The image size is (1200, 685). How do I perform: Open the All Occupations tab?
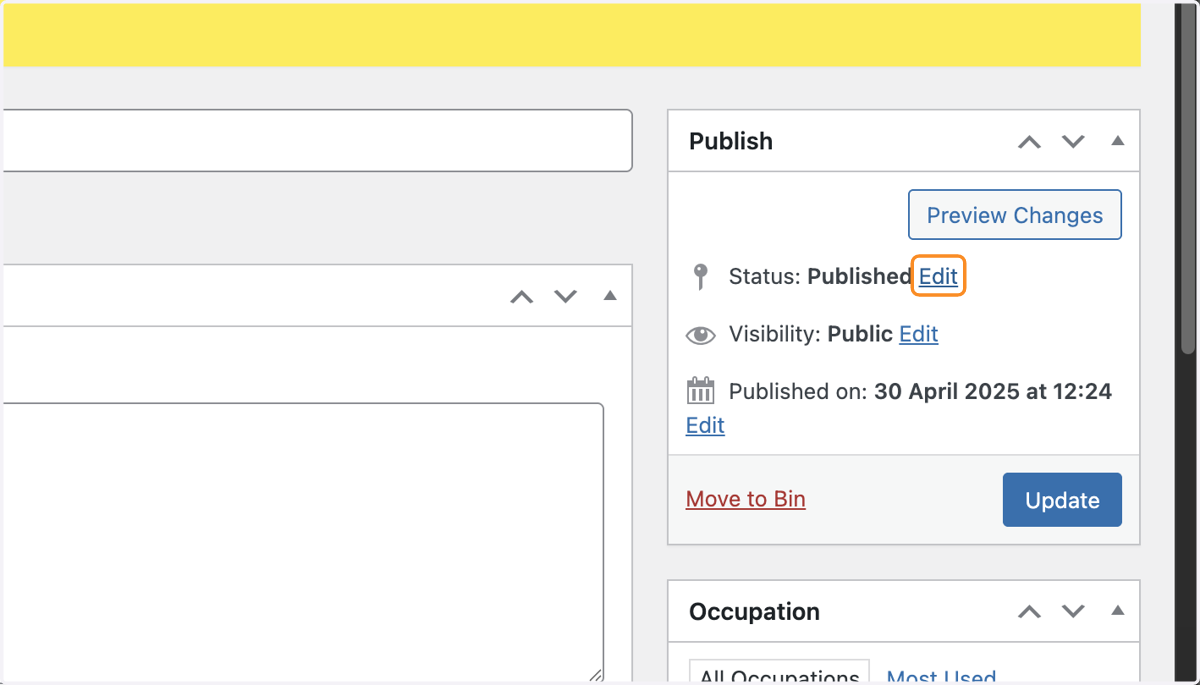tap(779, 672)
